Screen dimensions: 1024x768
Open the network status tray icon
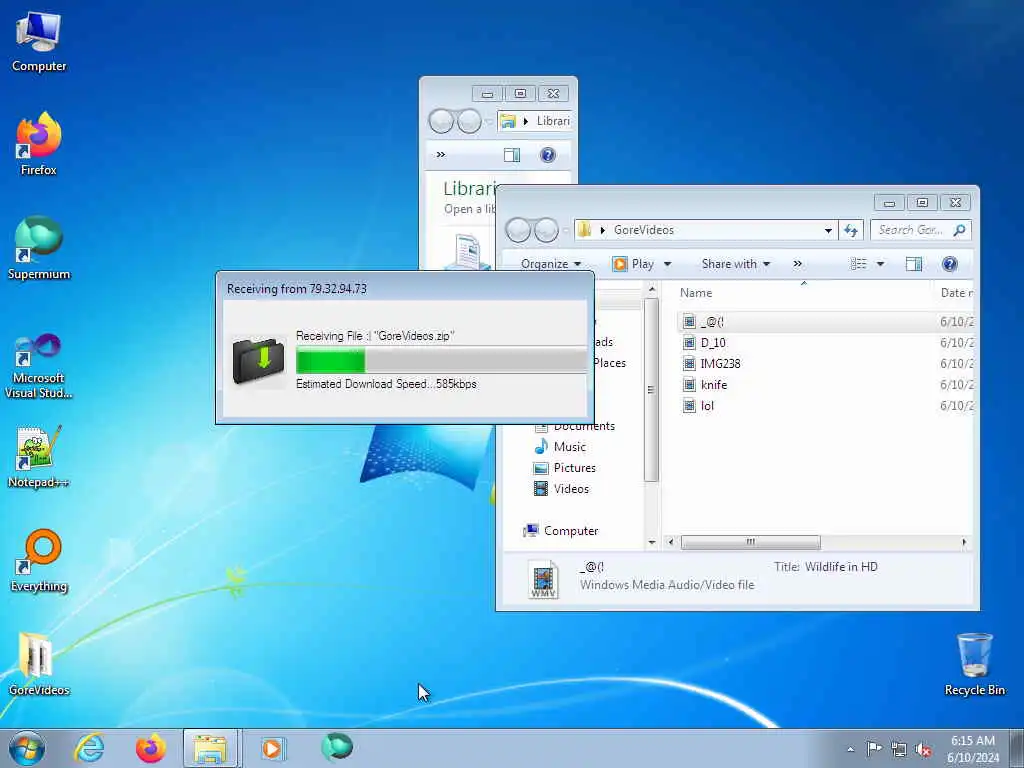[x=899, y=749]
